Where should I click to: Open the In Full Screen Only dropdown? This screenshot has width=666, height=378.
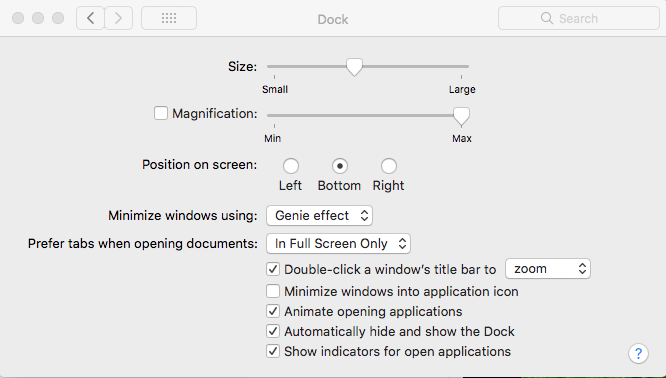click(x=338, y=244)
